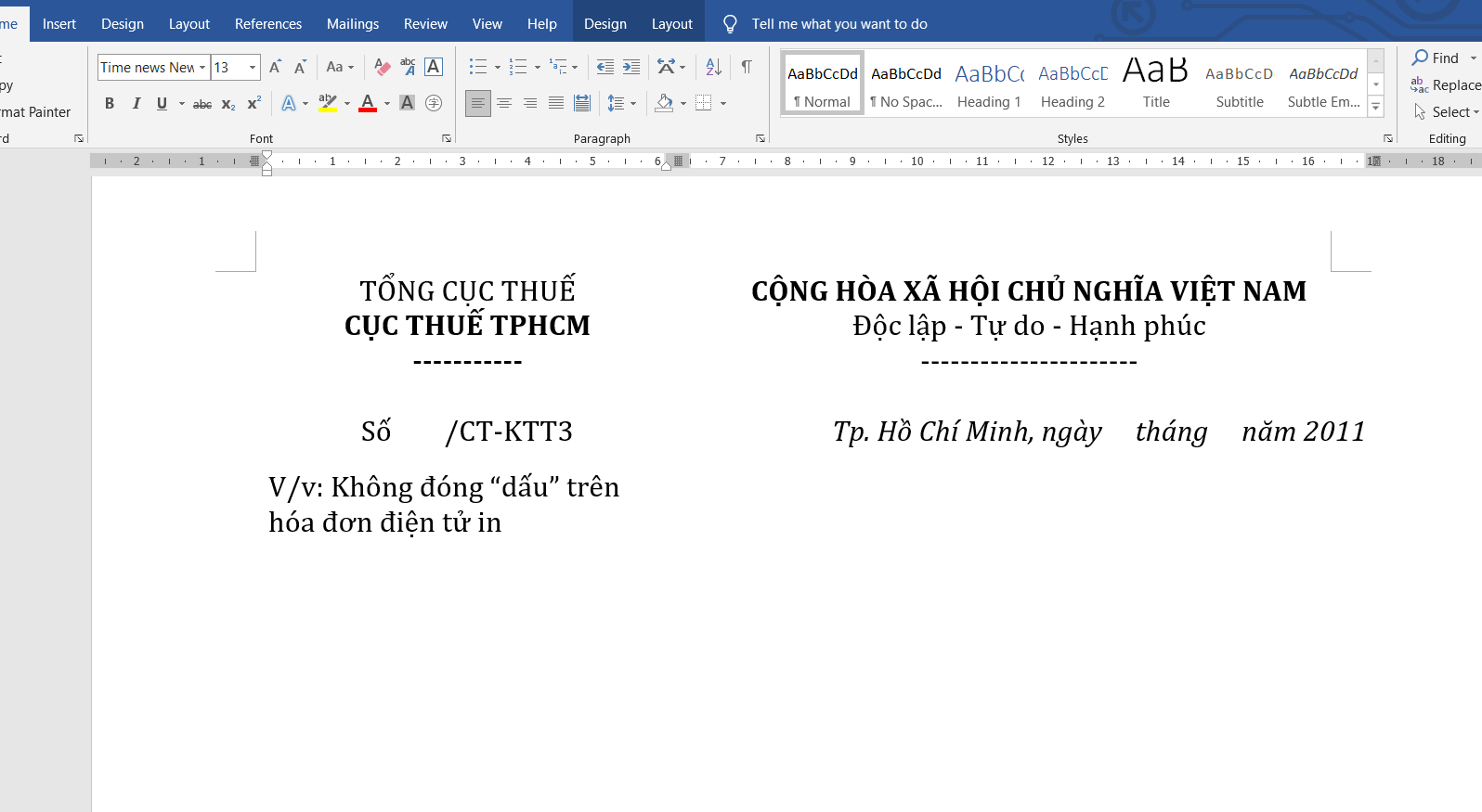This screenshot has width=1482, height=812.
Task: Apply the red font color swatch
Action: tap(368, 103)
